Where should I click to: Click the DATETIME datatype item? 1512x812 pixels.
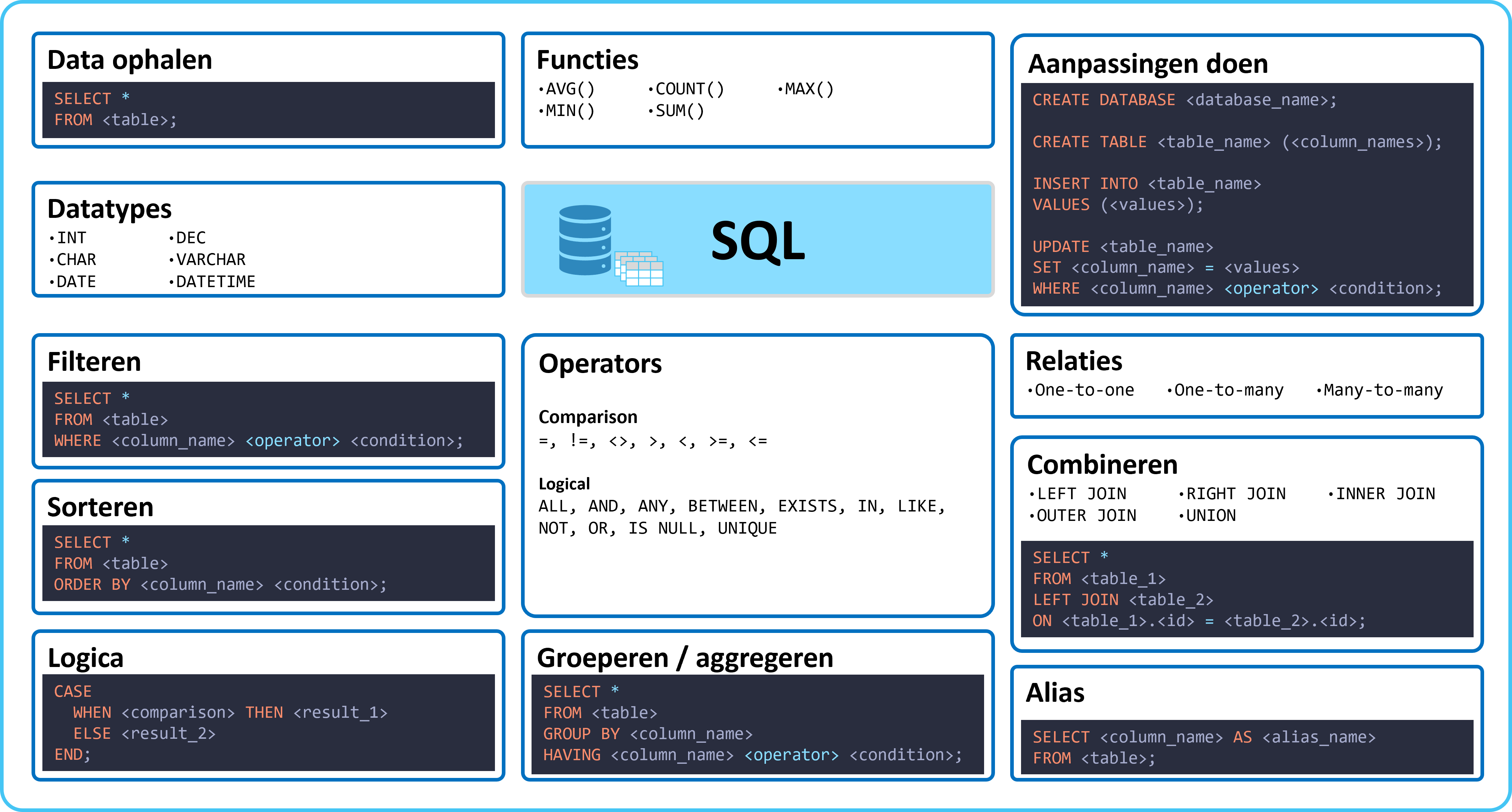pyautogui.click(x=212, y=282)
